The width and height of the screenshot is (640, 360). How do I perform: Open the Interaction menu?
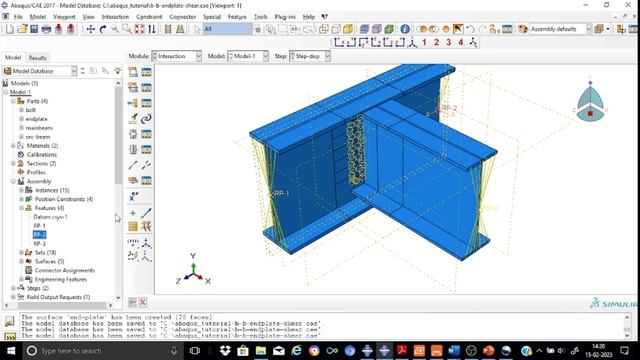pos(115,17)
